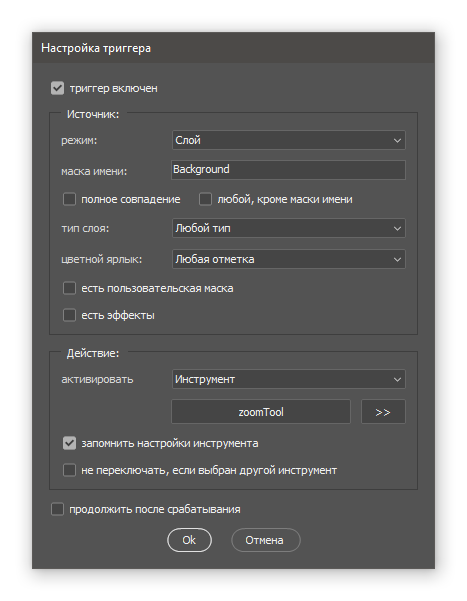
Task: Click the "маска имени" field containing Background
Action: pyautogui.click(x=288, y=170)
